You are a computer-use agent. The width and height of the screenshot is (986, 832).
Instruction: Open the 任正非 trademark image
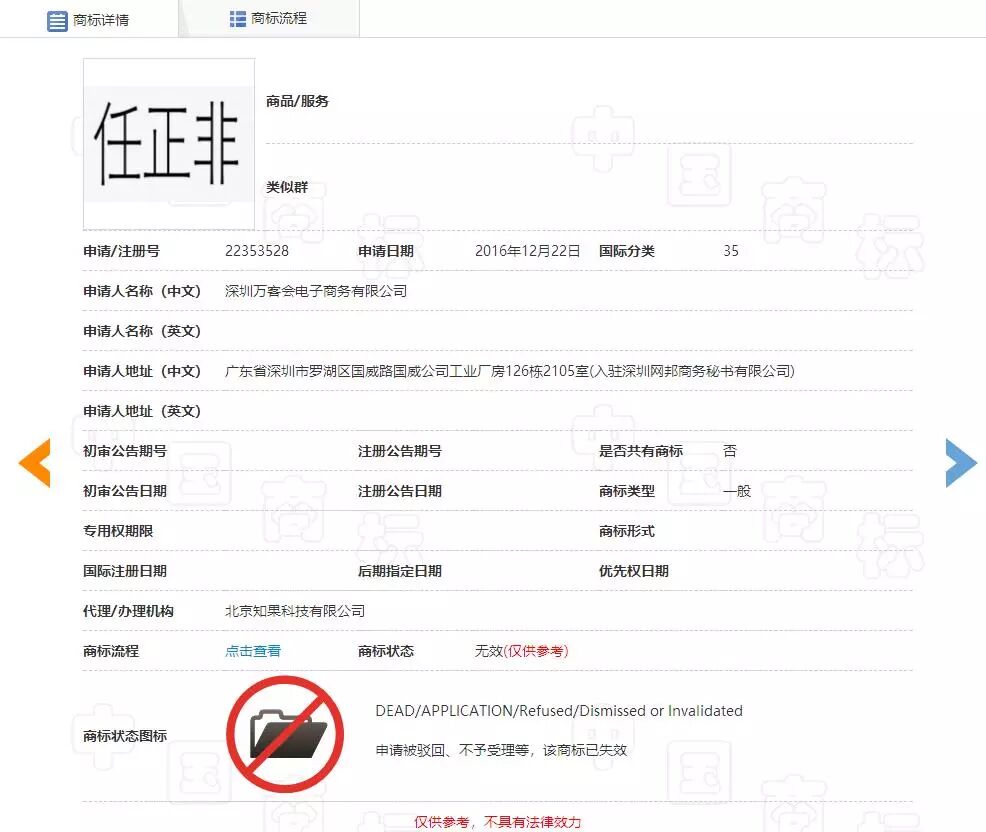click(x=169, y=144)
